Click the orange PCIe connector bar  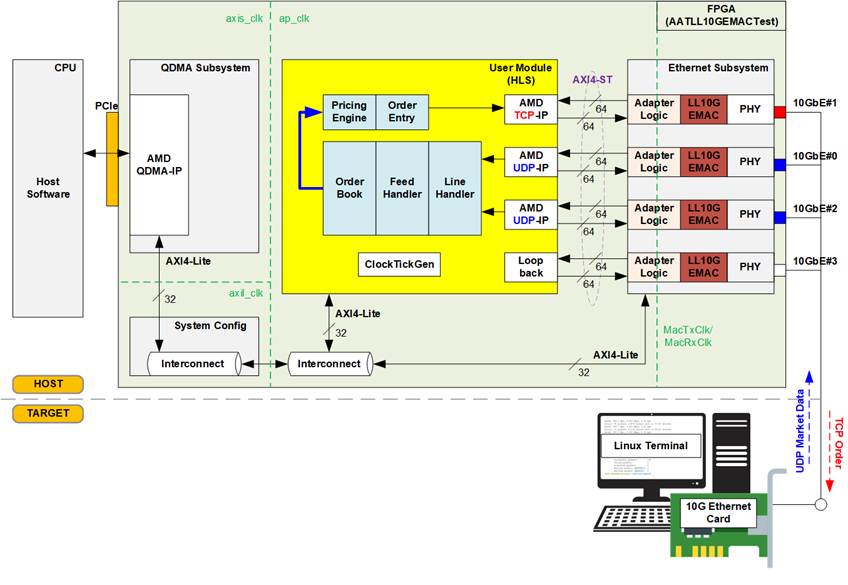pyautogui.click(x=112, y=159)
